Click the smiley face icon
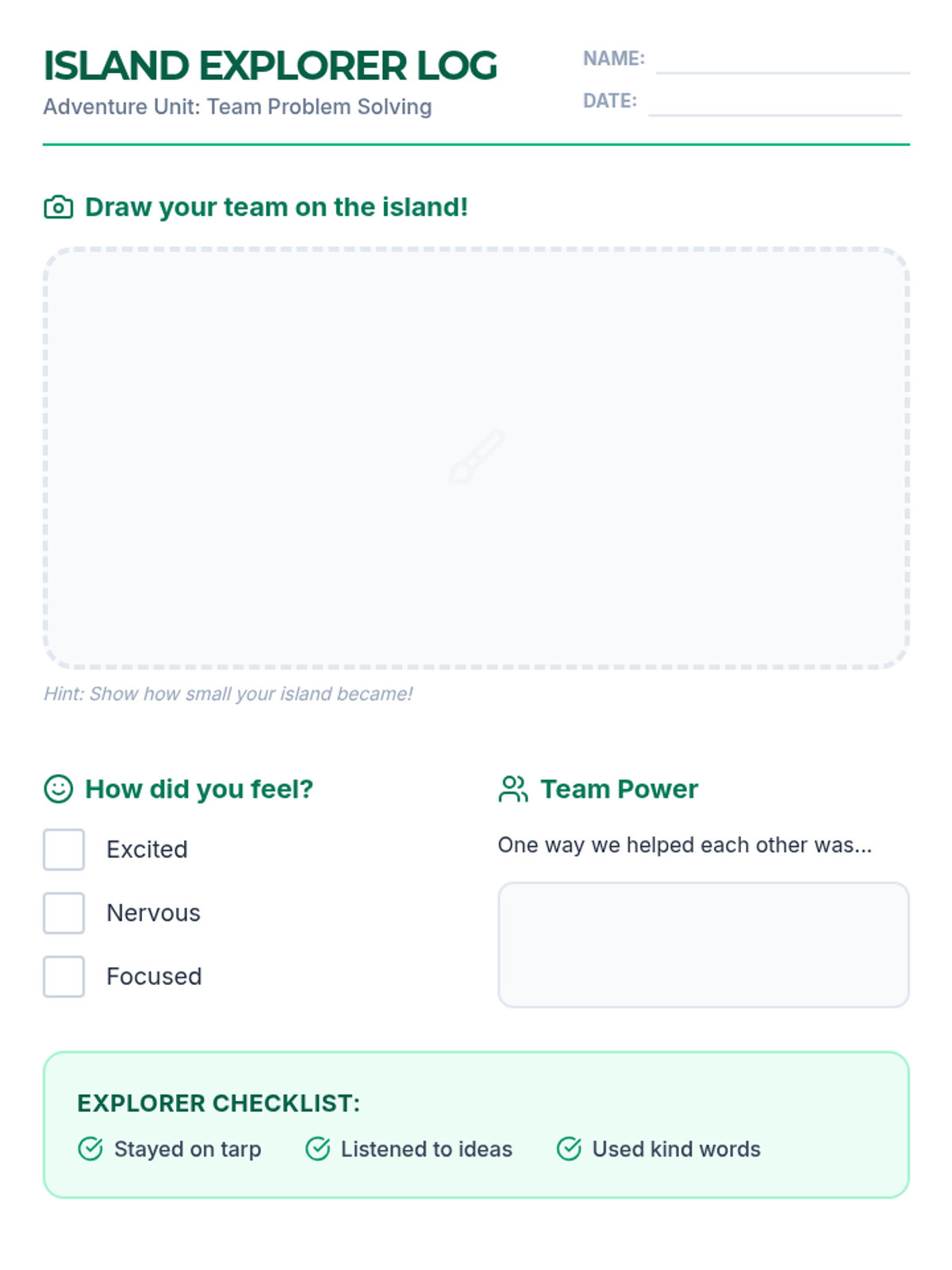The height and width of the screenshot is (1270, 952). pos(58,789)
